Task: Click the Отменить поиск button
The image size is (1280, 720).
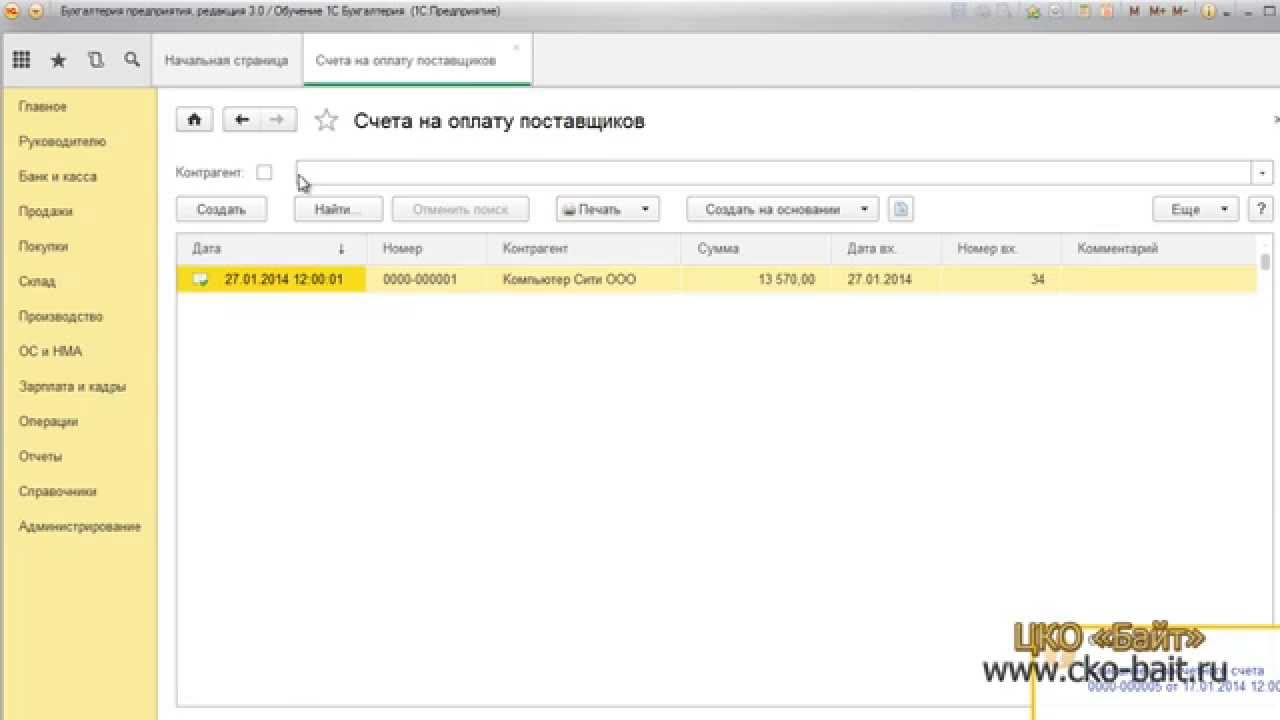Action: (460, 209)
